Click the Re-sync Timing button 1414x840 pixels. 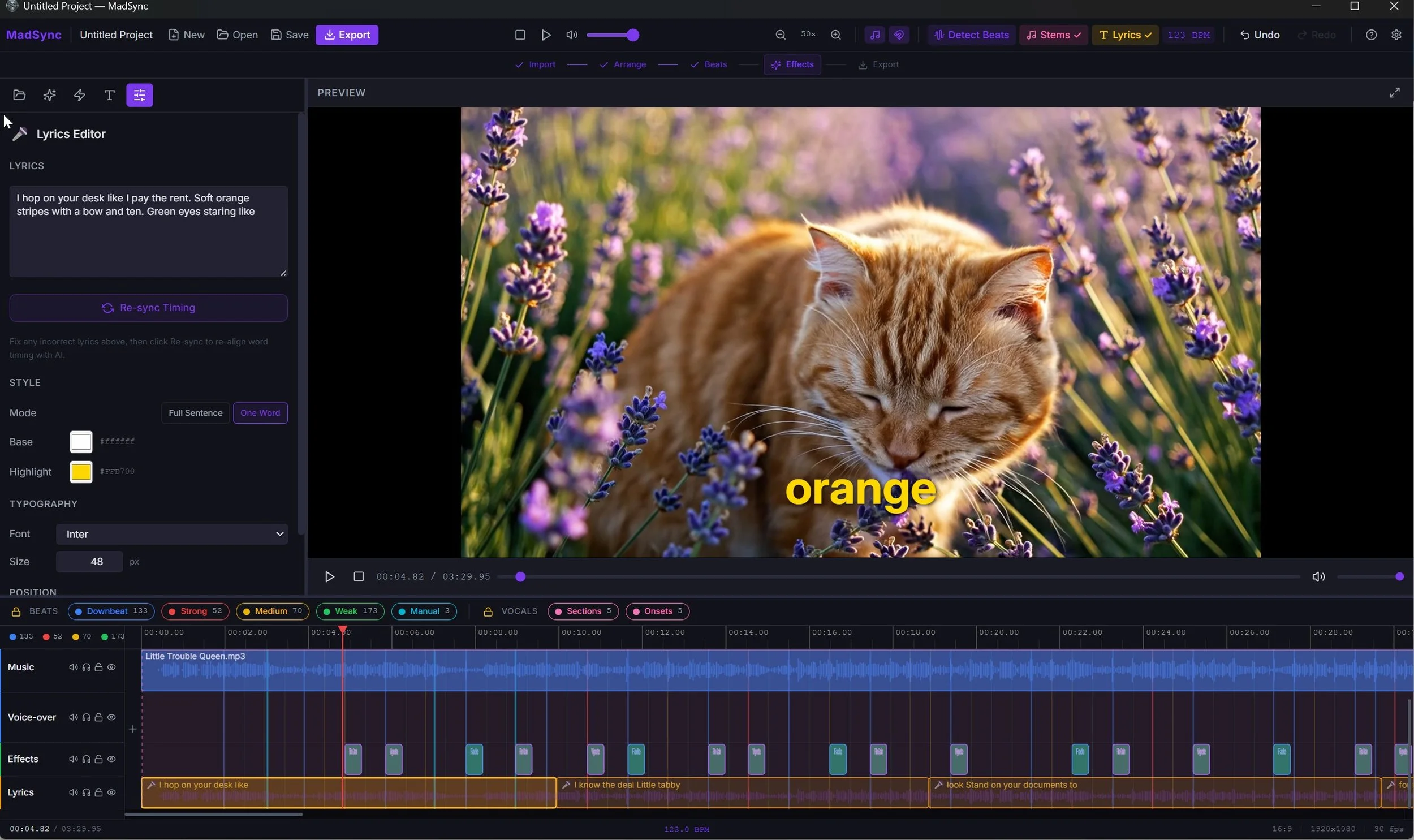(x=148, y=307)
